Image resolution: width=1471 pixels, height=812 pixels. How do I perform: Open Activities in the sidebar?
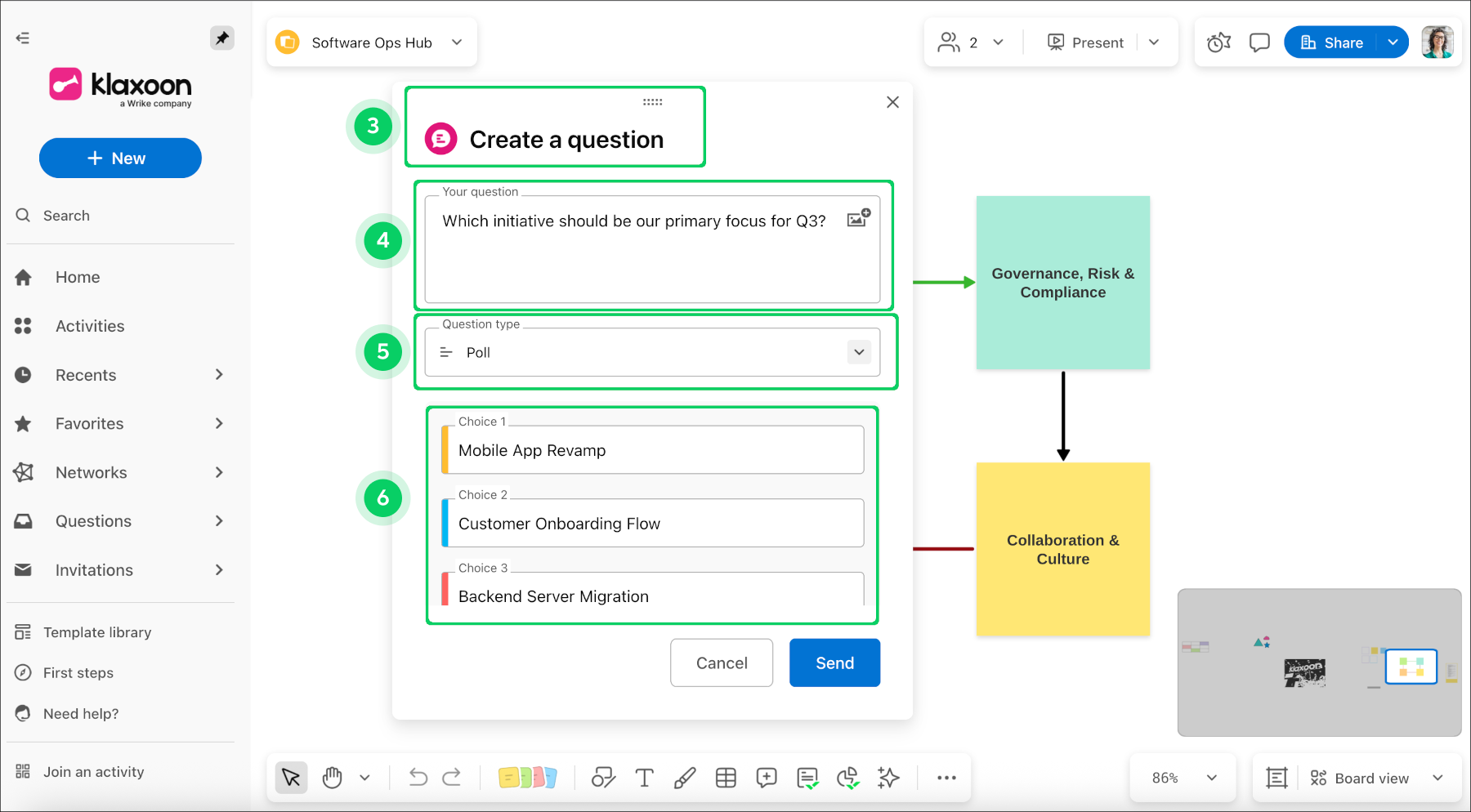[x=90, y=326]
